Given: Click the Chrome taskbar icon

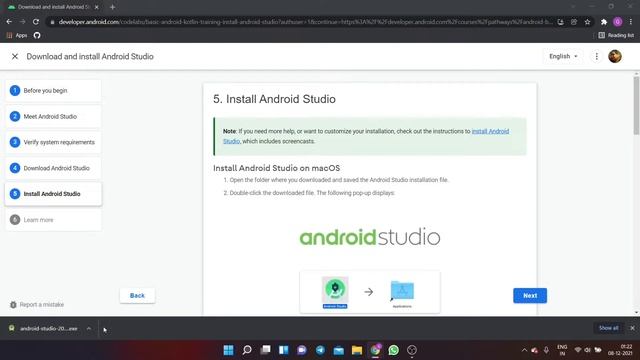Looking at the screenshot, I should 376,350.
